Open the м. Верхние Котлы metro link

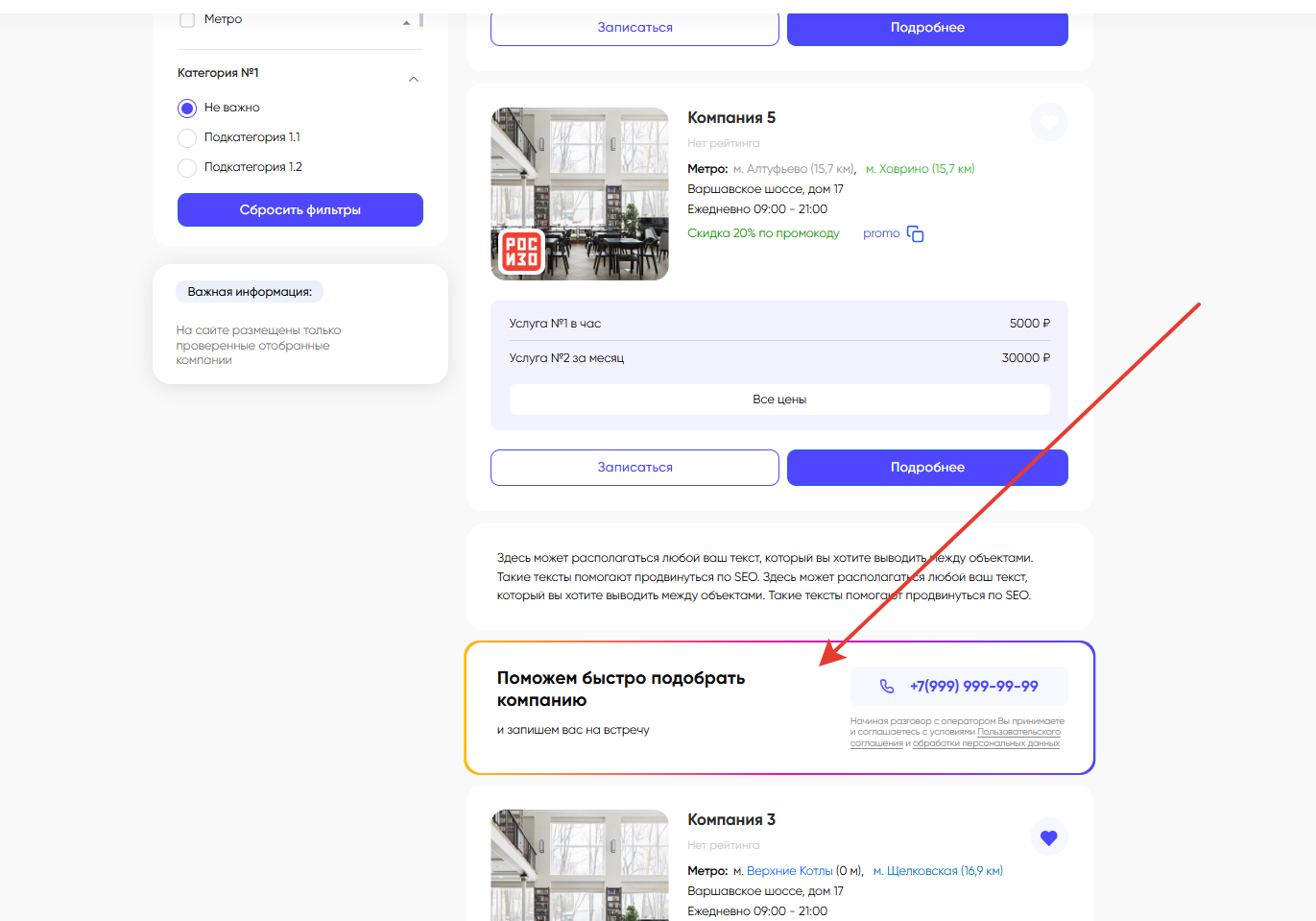point(789,871)
